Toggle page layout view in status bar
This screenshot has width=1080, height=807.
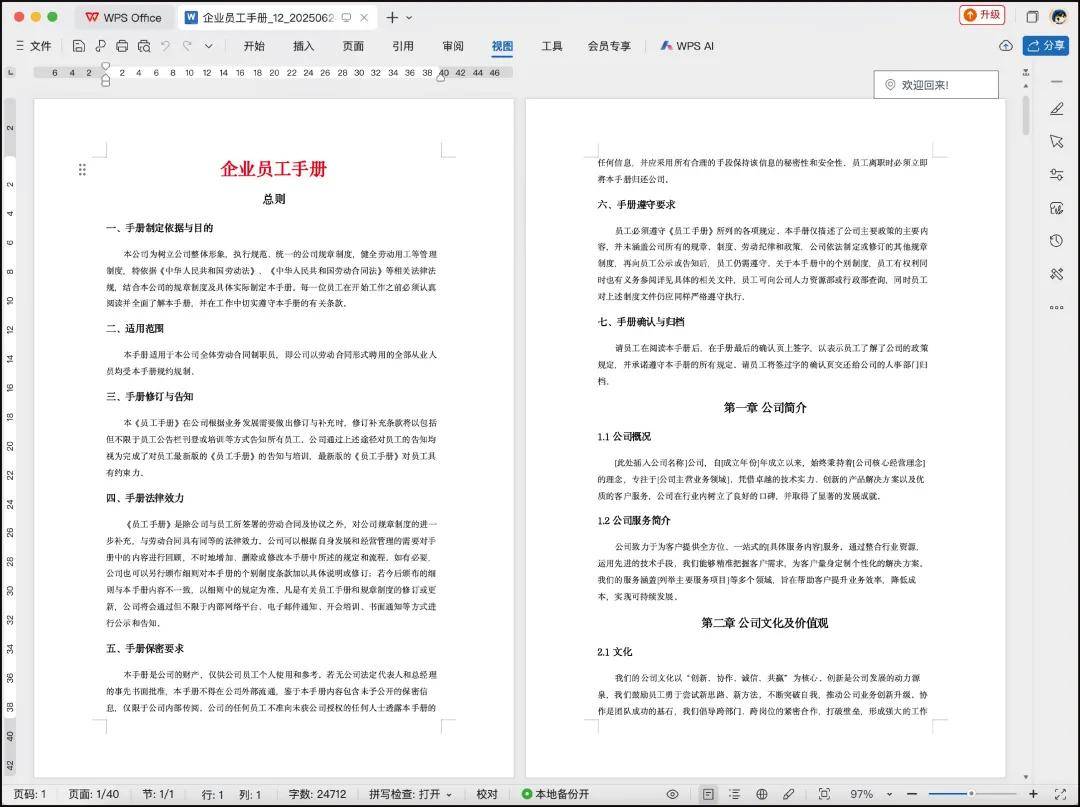tap(708, 794)
